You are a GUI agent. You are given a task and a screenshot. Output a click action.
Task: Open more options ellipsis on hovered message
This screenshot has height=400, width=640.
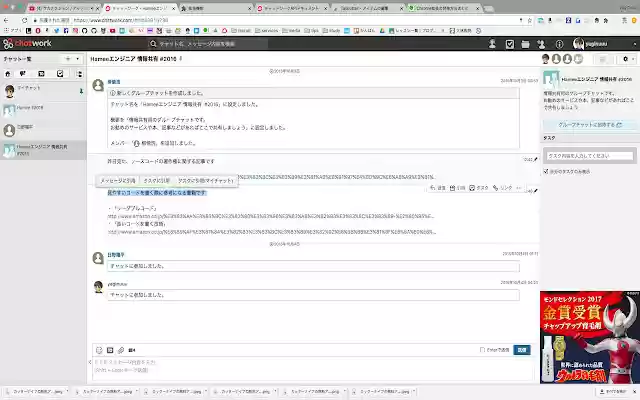tap(519, 188)
